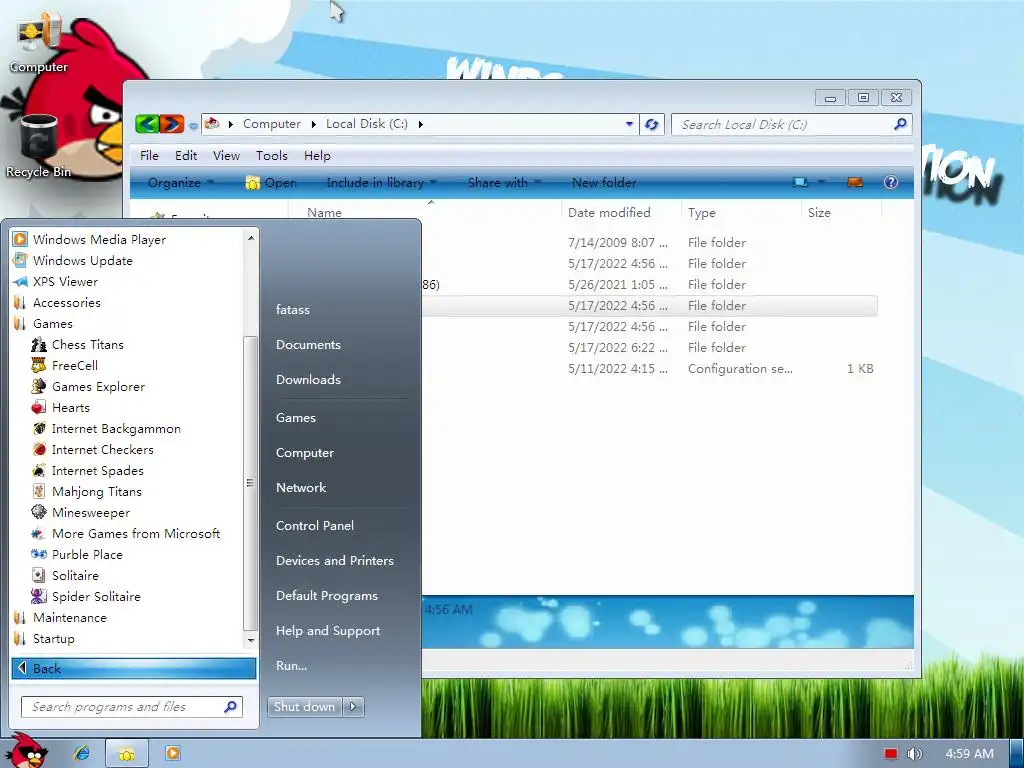Click the programs list scrollbar thumb
This screenshot has width=1024, height=768.
(x=249, y=483)
